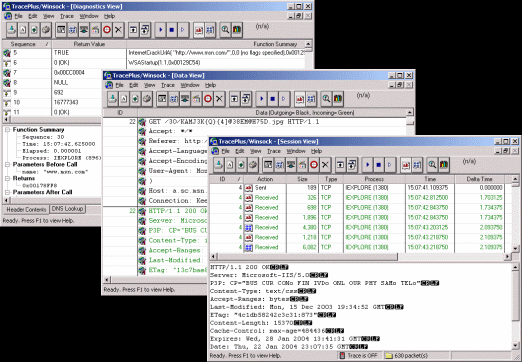Click the red circle icon in Session View toolbar
This screenshot has width=522, height=362.
314,165
